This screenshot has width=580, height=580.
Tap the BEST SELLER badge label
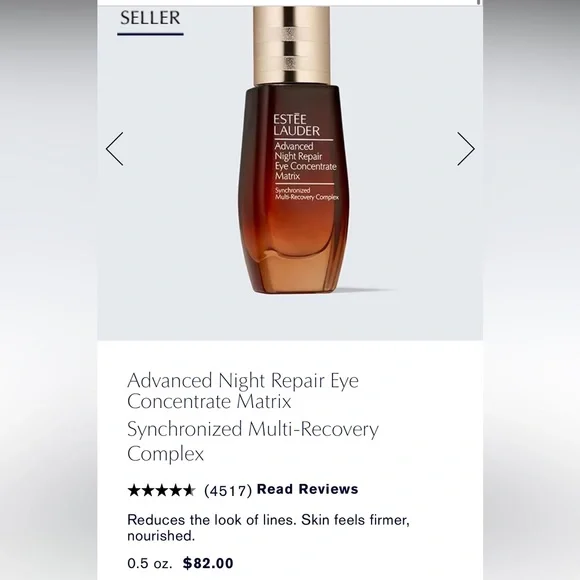coord(150,18)
